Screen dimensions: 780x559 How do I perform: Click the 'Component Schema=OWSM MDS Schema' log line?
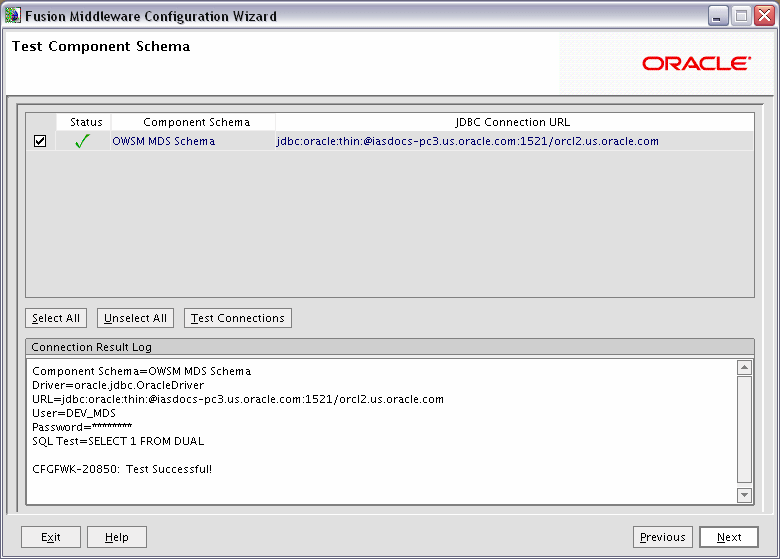point(141,372)
